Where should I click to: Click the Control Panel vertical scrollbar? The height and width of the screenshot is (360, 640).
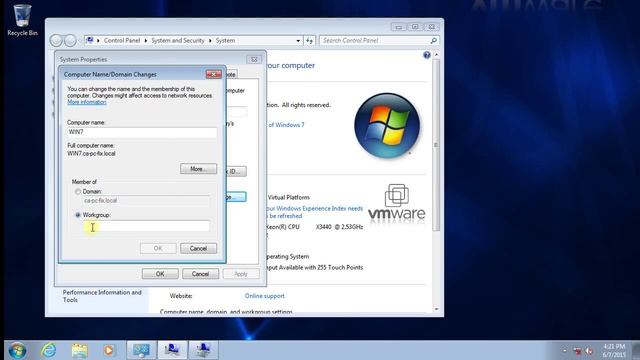click(436, 145)
